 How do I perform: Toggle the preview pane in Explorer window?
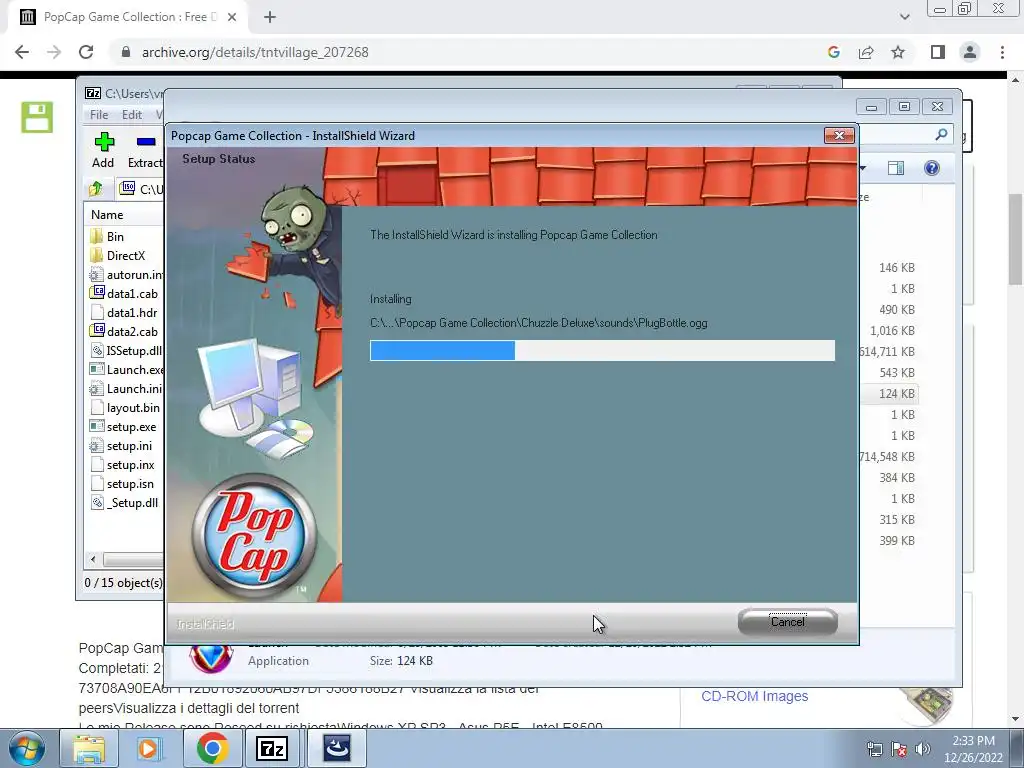pos(896,168)
